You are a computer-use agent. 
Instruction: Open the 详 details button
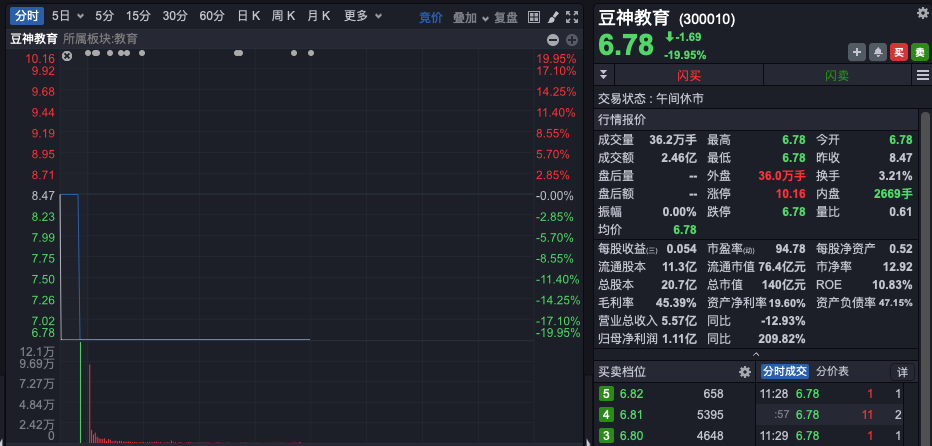coord(902,372)
